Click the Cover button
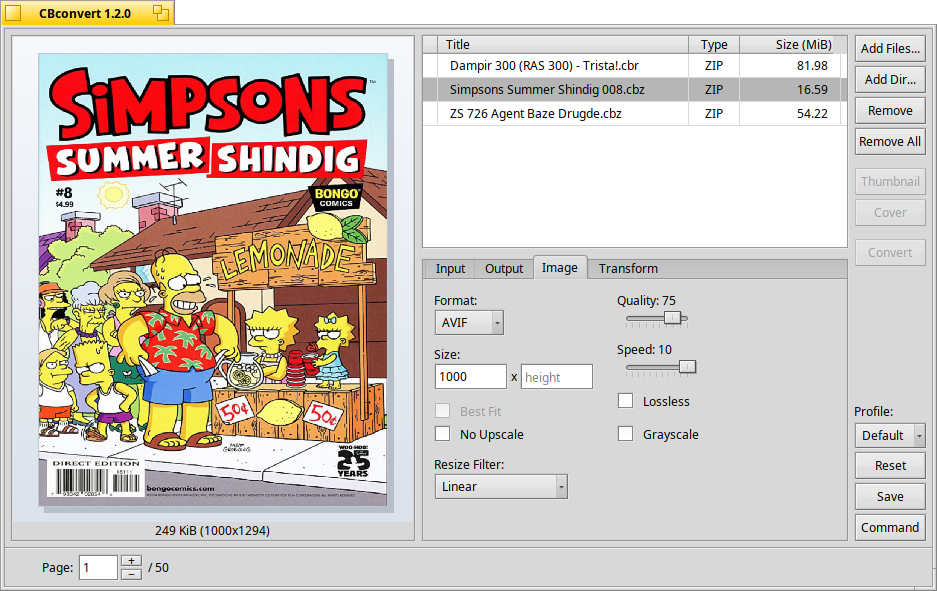This screenshot has height=591, width=937. pyautogui.click(x=890, y=213)
